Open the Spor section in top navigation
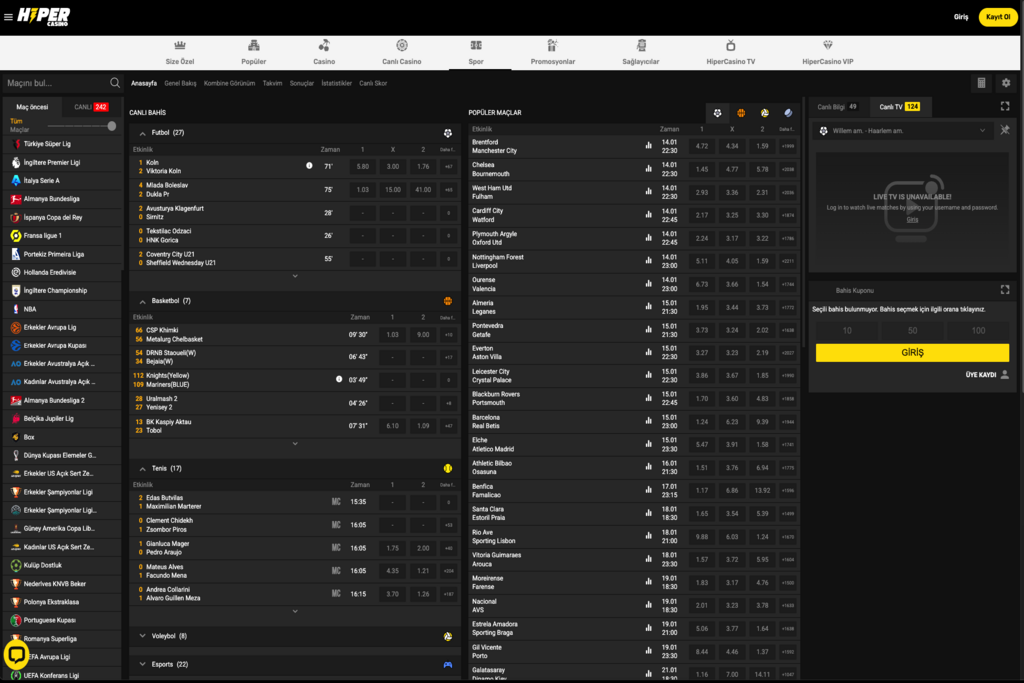This screenshot has width=1024, height=683. (476, 52)
